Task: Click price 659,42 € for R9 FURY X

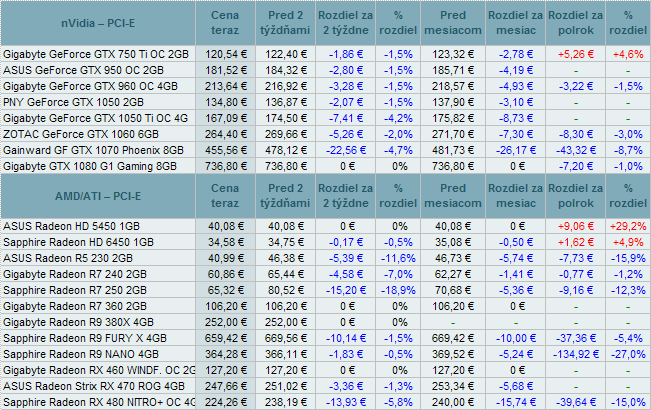Action: click(x=225, y=338)
